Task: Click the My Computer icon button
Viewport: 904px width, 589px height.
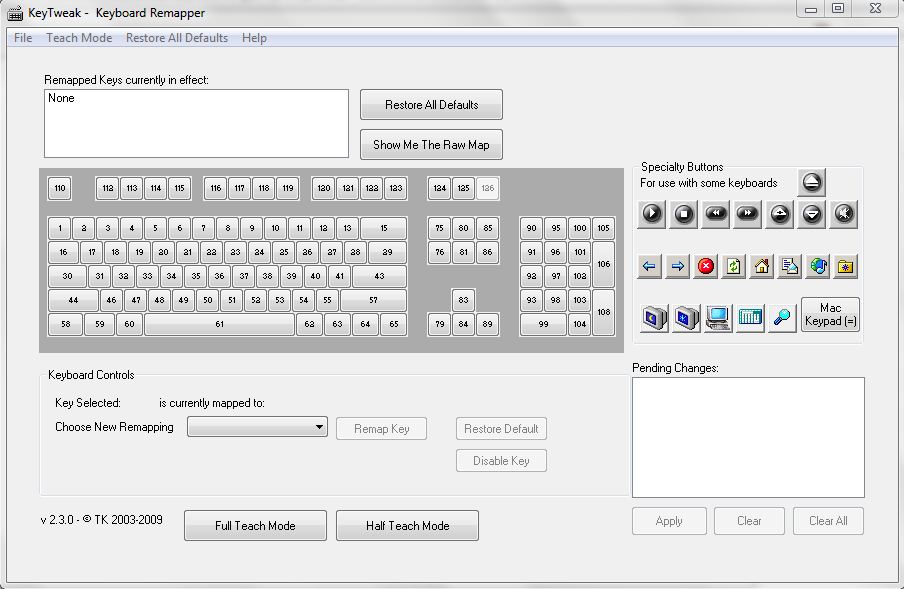Action: pyautogui.click(x=718, y=318)
